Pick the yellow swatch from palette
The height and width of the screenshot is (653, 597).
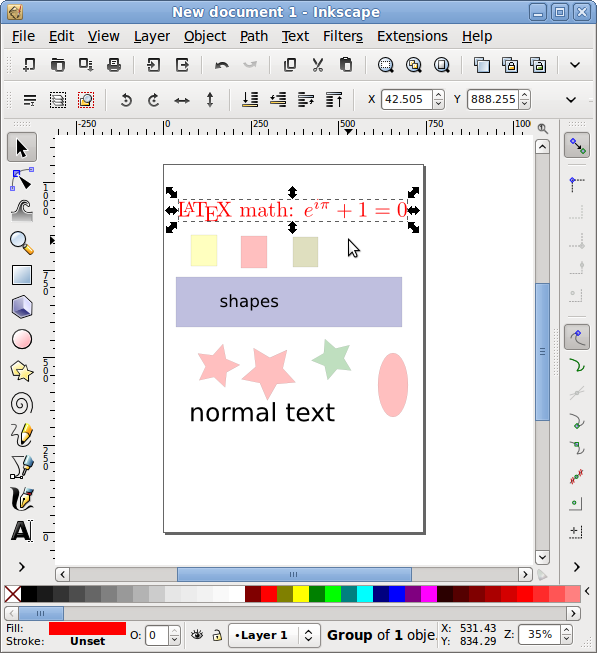(301, 594)
